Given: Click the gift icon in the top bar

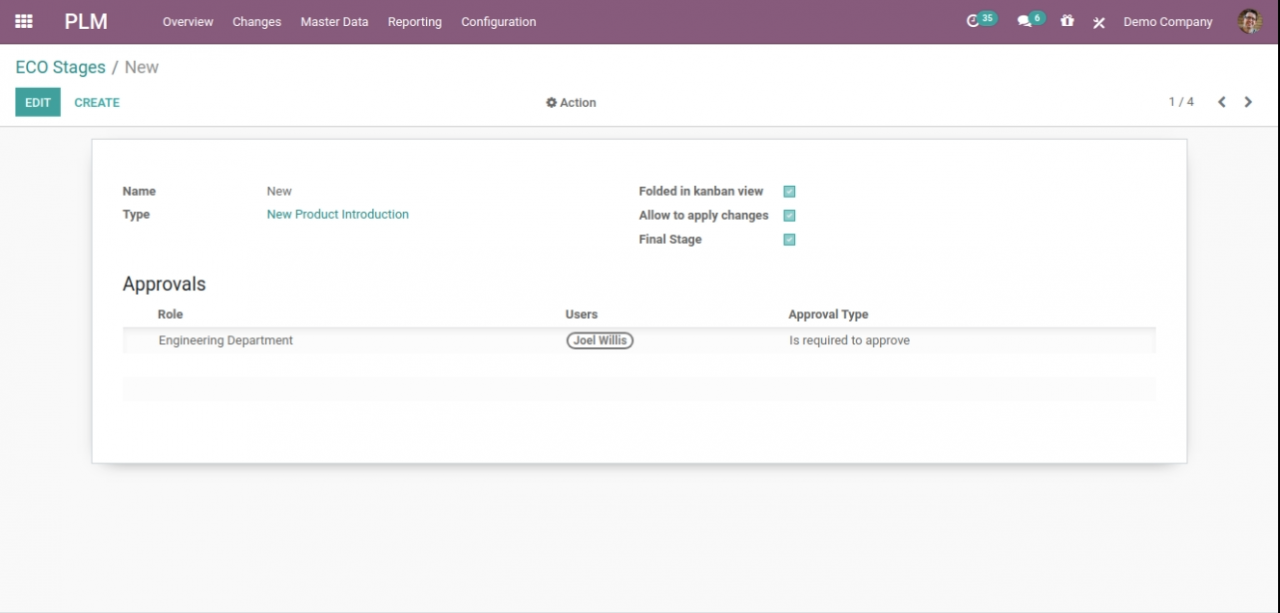Looking at the screenshot, I should [x=1067, y=21].
